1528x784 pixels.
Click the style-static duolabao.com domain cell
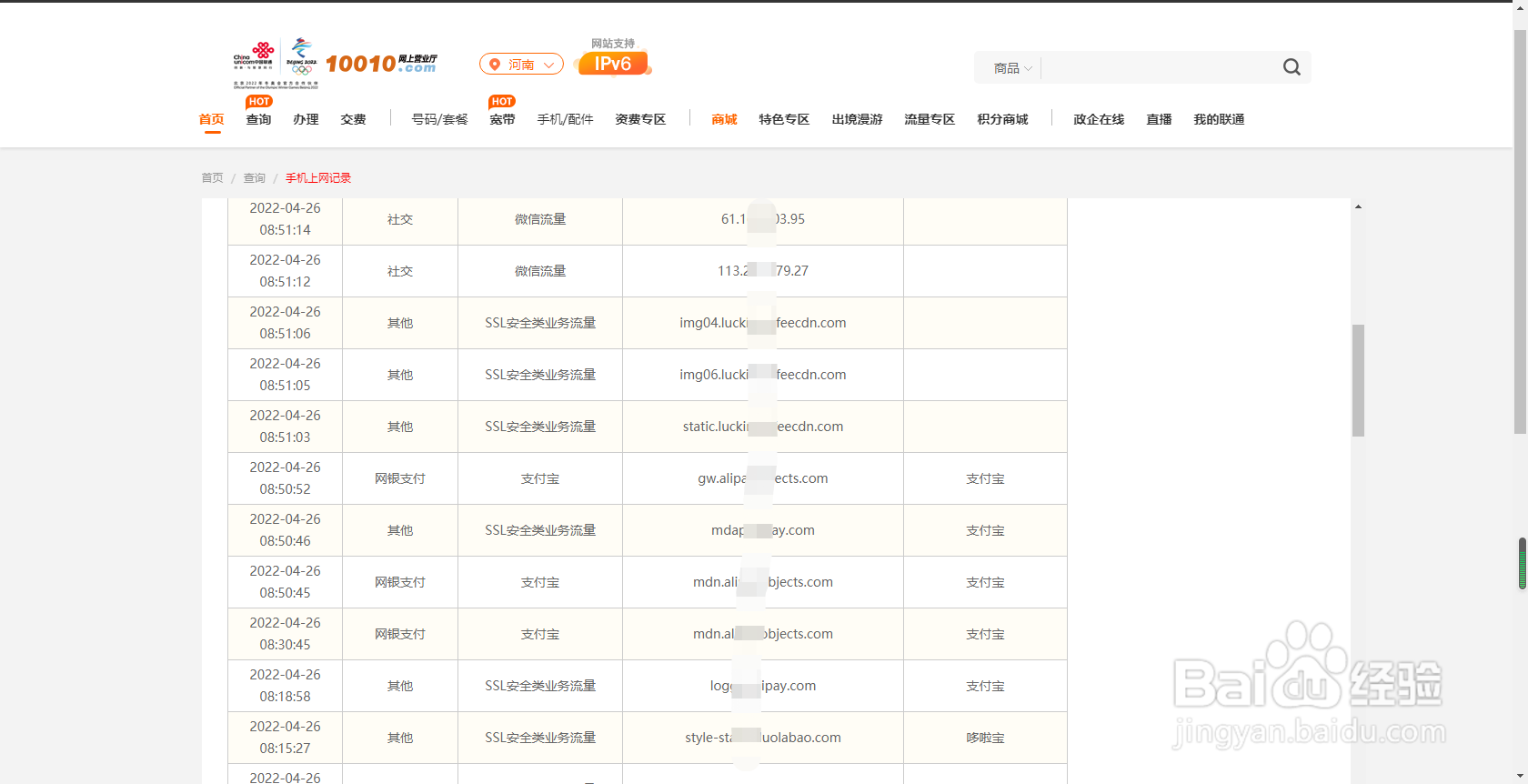[763, 738]
